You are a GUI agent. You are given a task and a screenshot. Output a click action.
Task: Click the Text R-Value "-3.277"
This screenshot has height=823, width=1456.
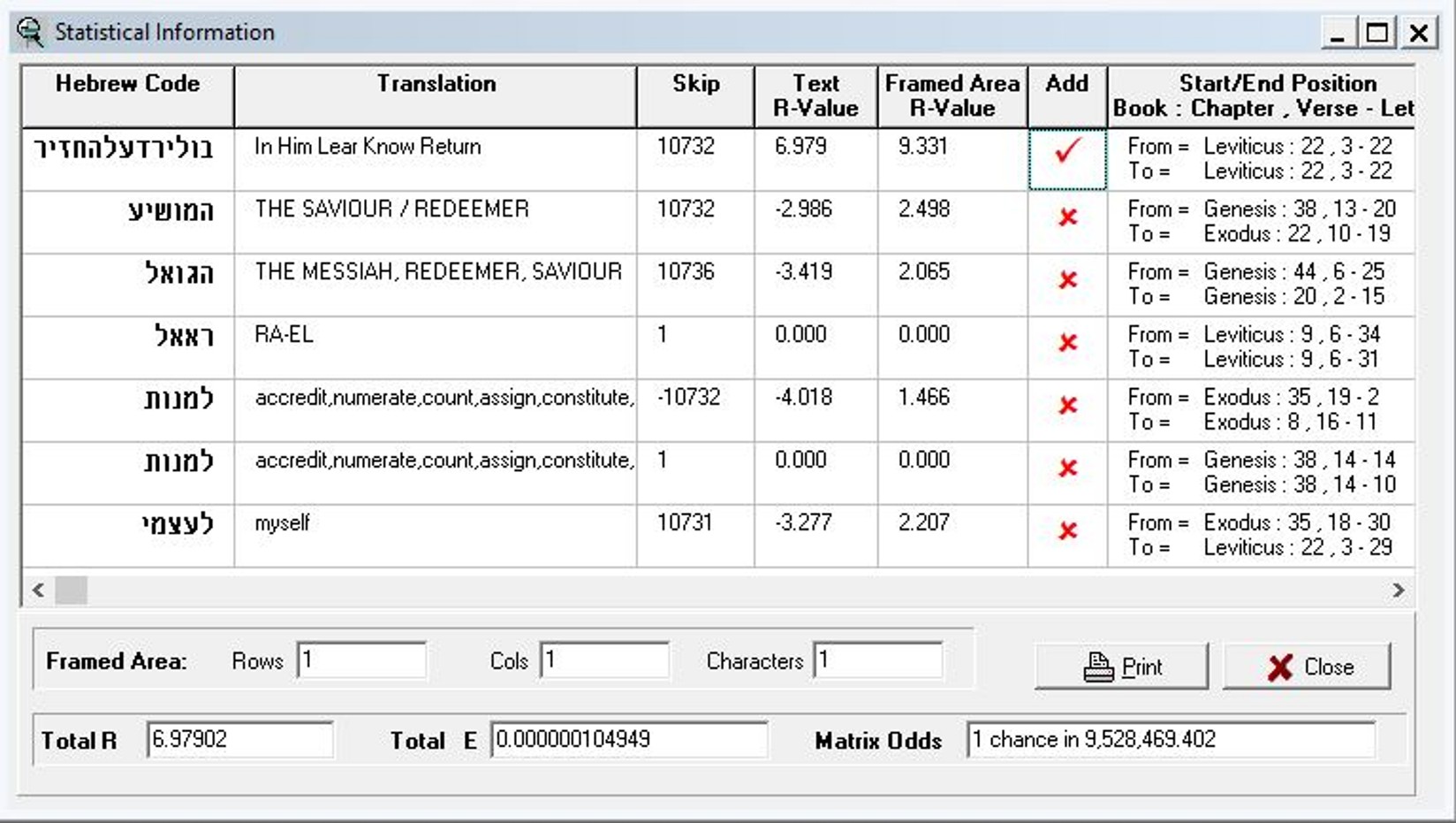(803, 523)
